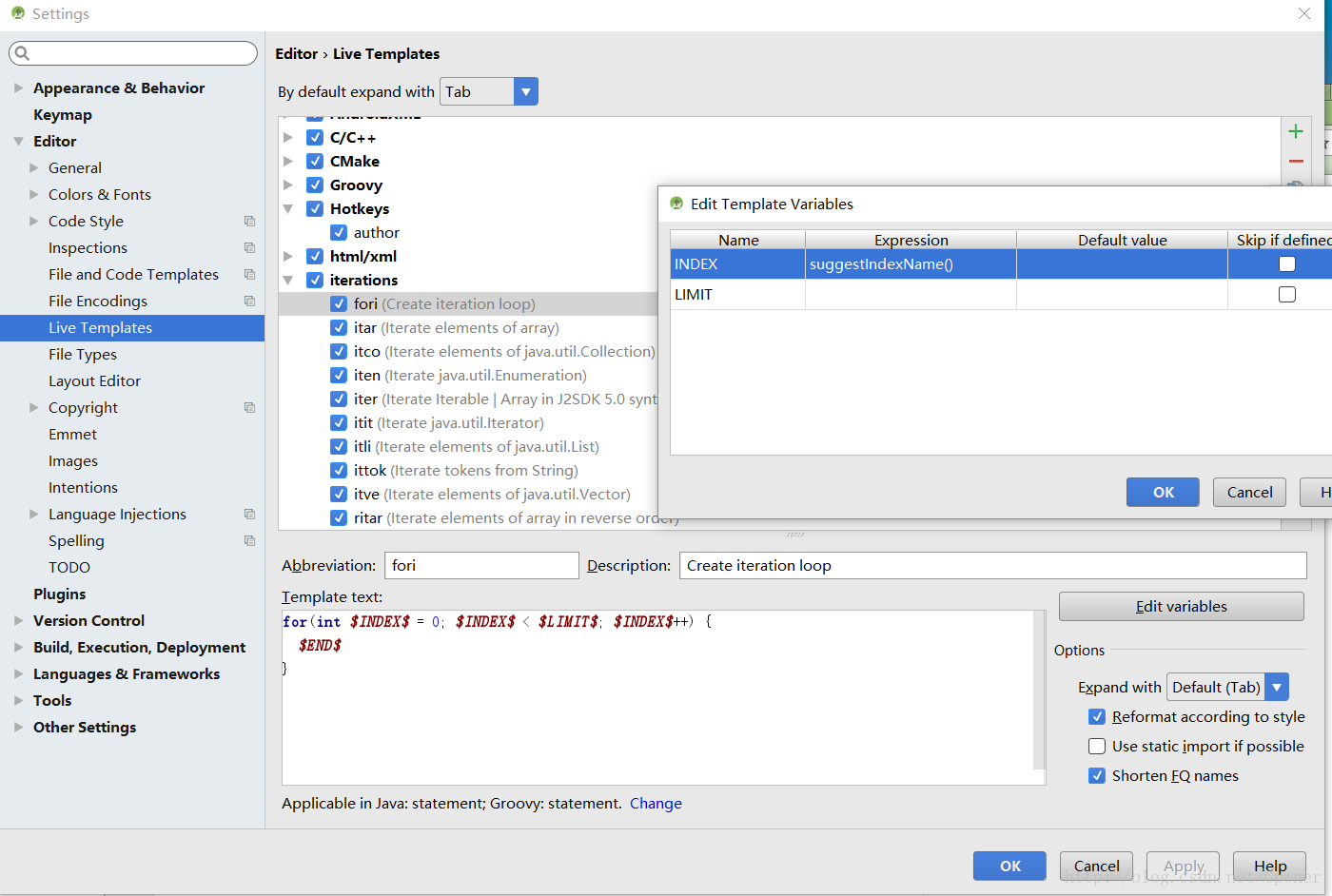The width and height of the screenshot is (1332, 896).
Task: Click the Description input field
Action: (992, 565)
